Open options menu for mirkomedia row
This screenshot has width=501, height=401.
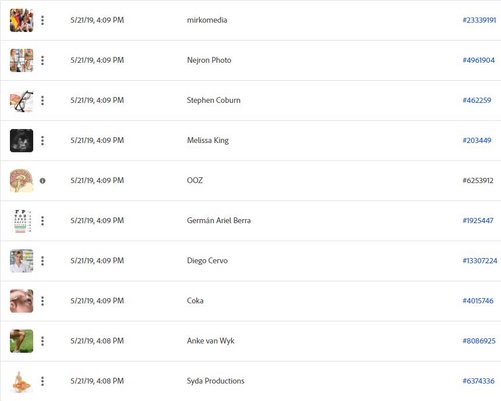(42, 20)
